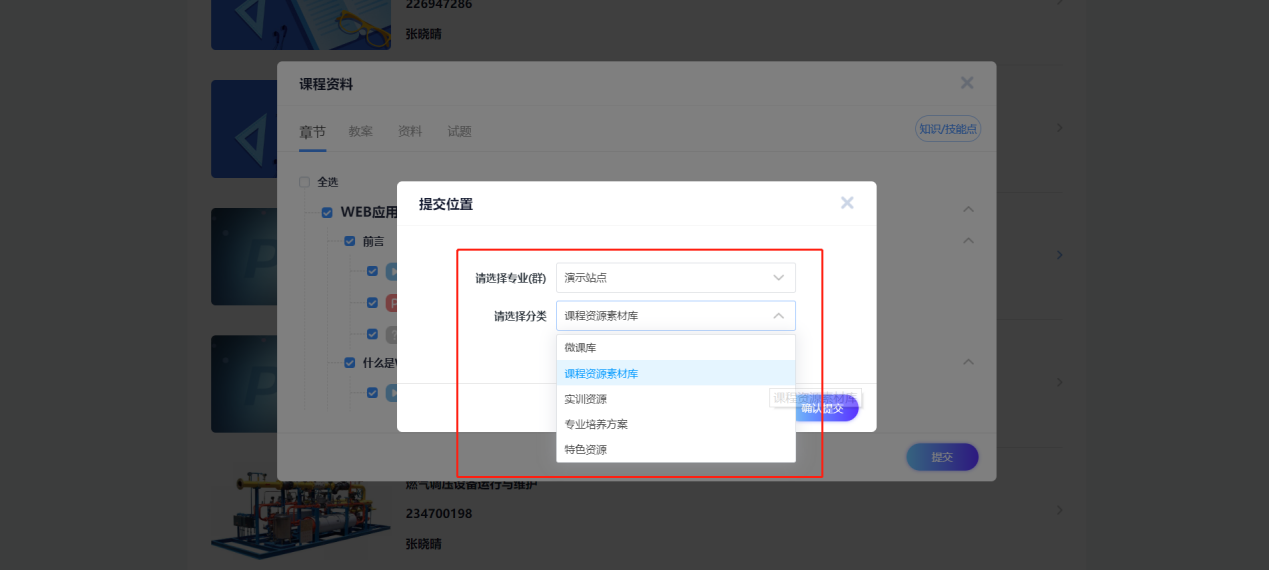
Task: Click the 确认提交 button
Action: 824,408
